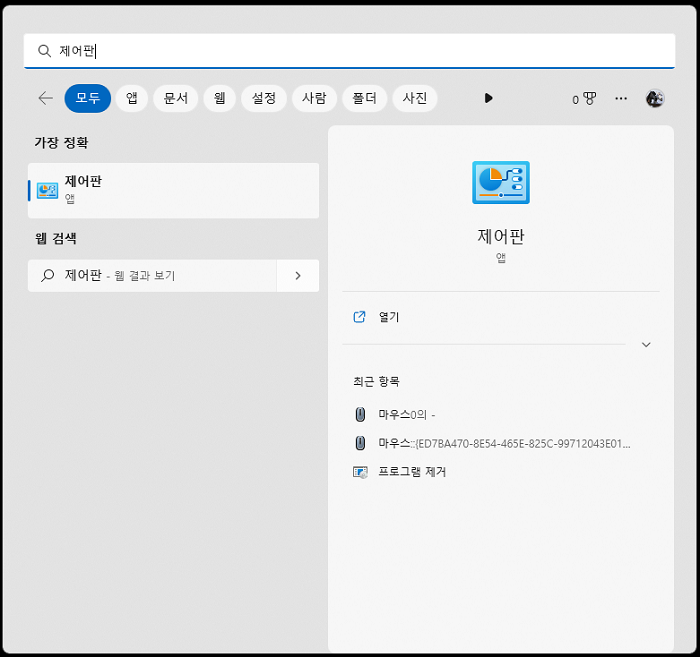Go back with the left arrow

(46, 98)
